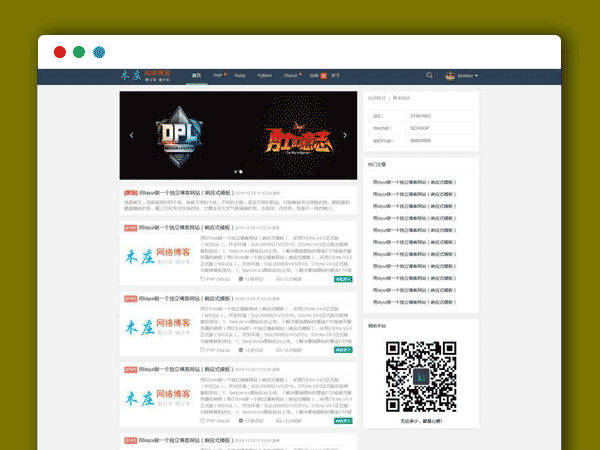Screen dimensions: 600x450
Task: Go to previous carousel slide arrow
Action: pos(131,135)
